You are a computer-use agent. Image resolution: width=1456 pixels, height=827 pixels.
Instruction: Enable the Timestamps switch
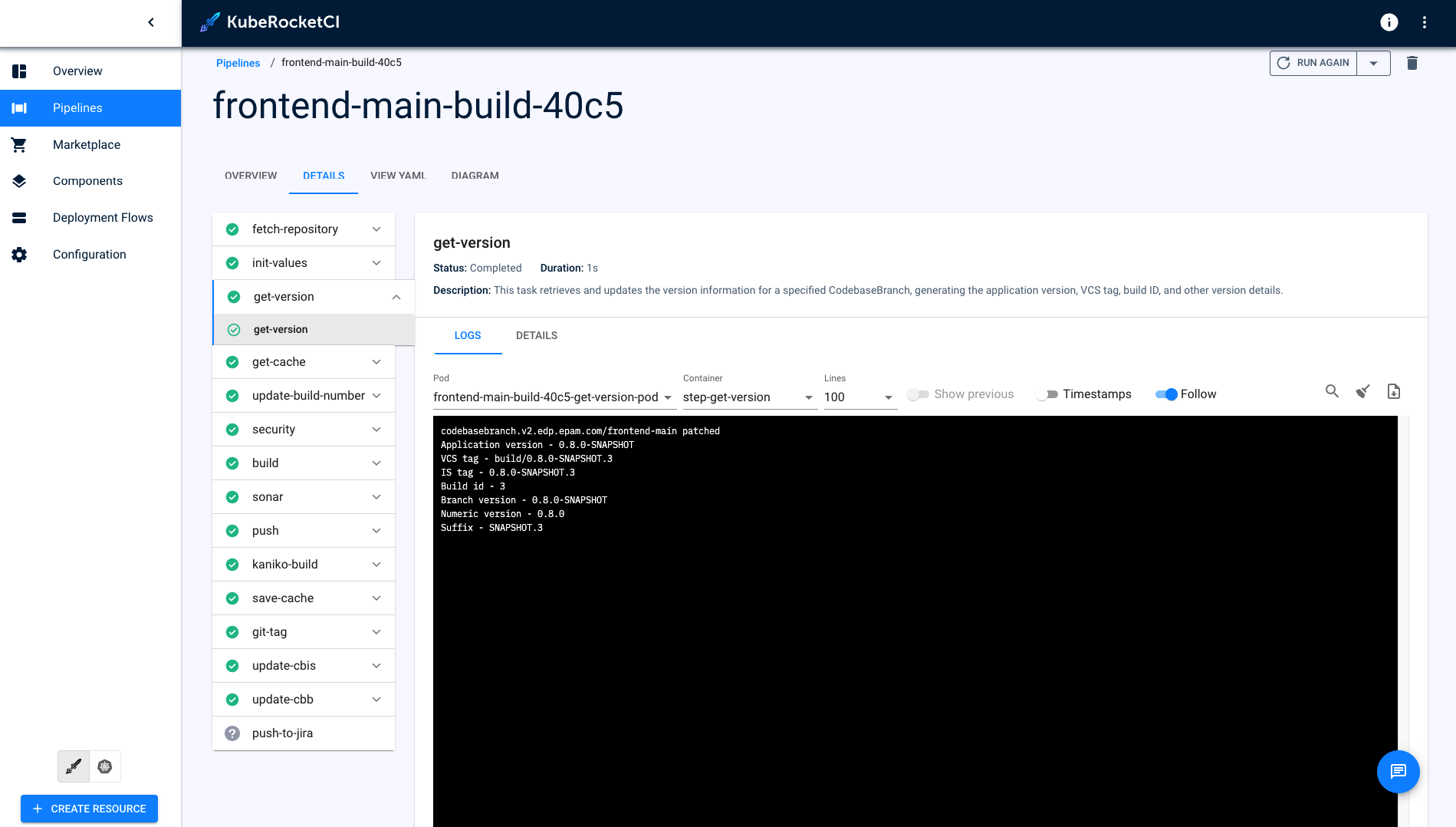point(1047,394)
